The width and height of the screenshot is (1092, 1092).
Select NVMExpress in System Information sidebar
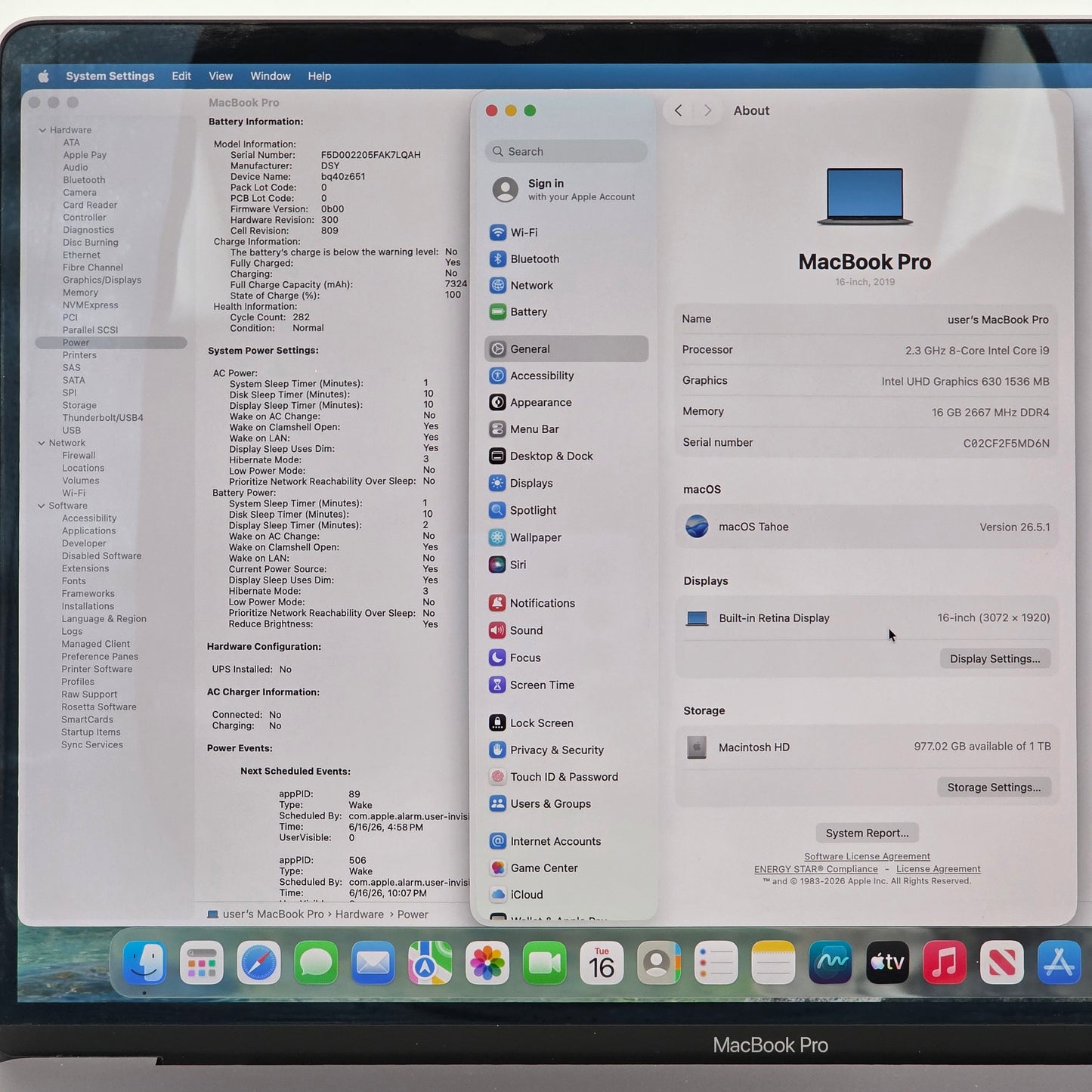(x=90, y=305)
